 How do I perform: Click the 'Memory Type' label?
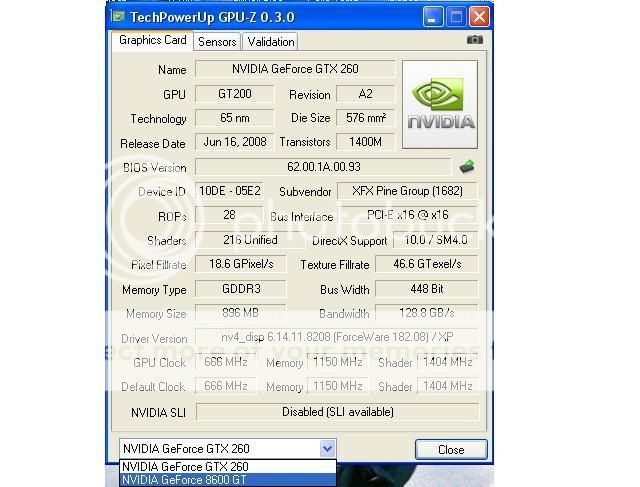[154, 290]
